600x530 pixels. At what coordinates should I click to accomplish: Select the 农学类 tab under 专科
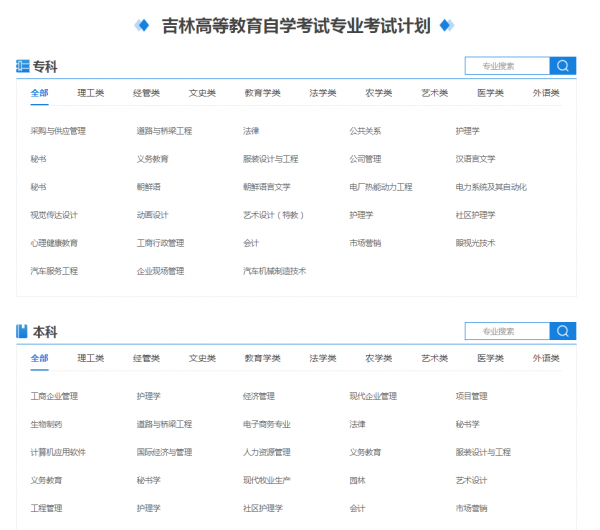click(x=378, y=93)
